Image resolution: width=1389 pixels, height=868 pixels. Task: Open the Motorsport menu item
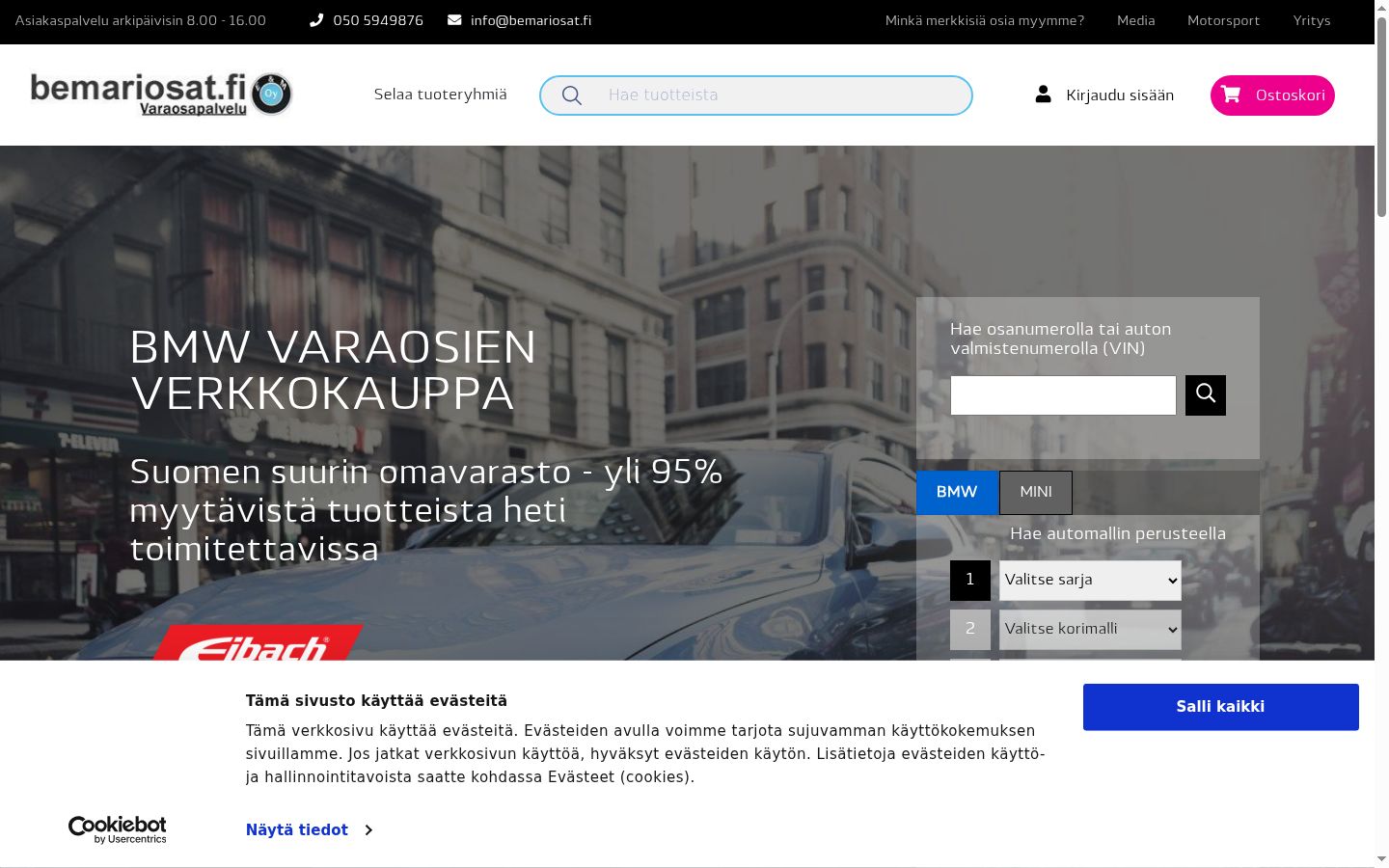point(1223,20)
